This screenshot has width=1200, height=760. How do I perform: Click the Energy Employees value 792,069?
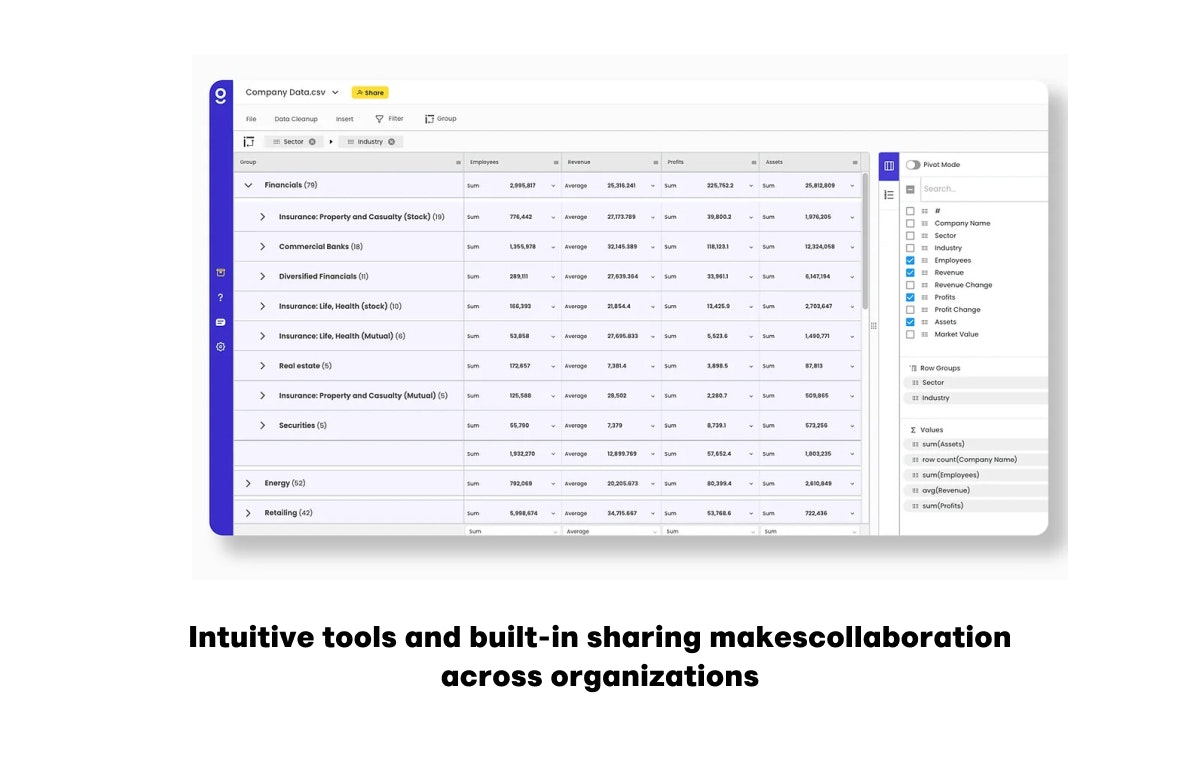520,484
